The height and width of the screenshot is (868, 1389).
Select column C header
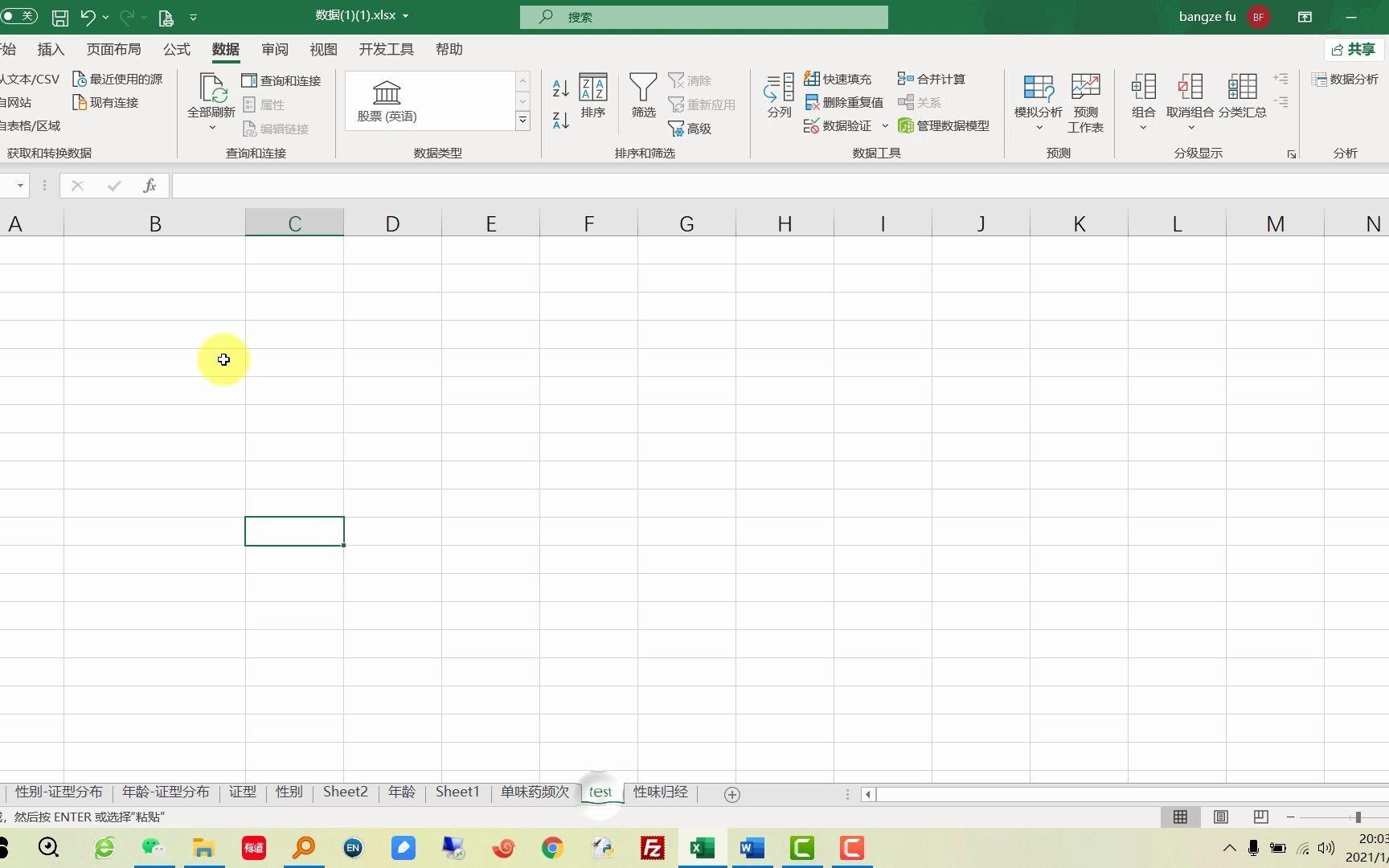point(294,223)
